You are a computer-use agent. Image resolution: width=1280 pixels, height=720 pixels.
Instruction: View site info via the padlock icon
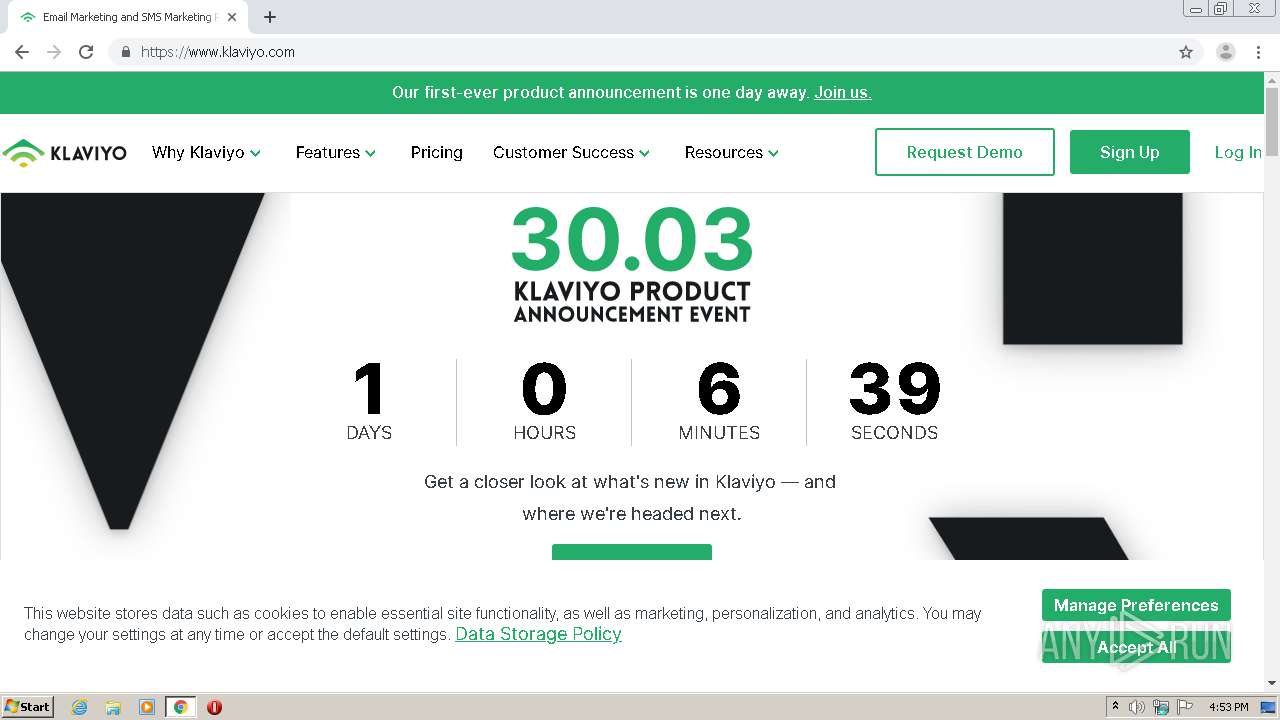(125, 52)
